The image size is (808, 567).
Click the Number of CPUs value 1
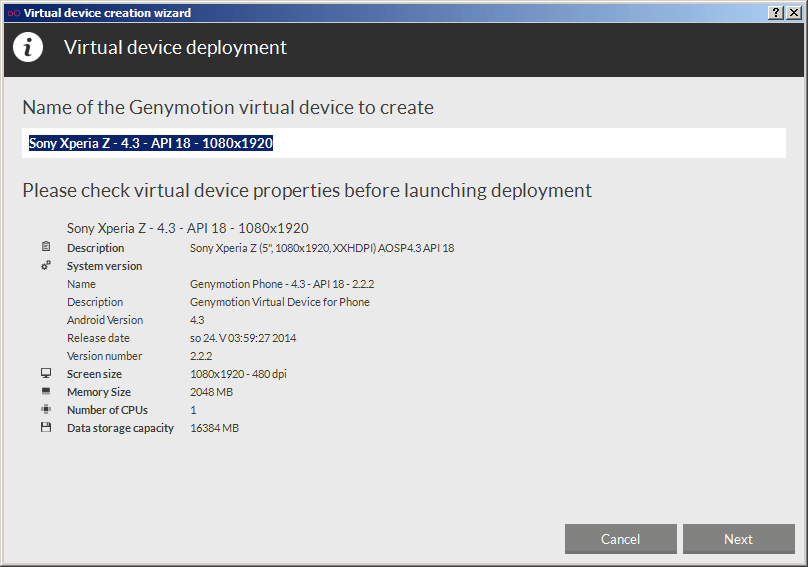click(193, 410)
